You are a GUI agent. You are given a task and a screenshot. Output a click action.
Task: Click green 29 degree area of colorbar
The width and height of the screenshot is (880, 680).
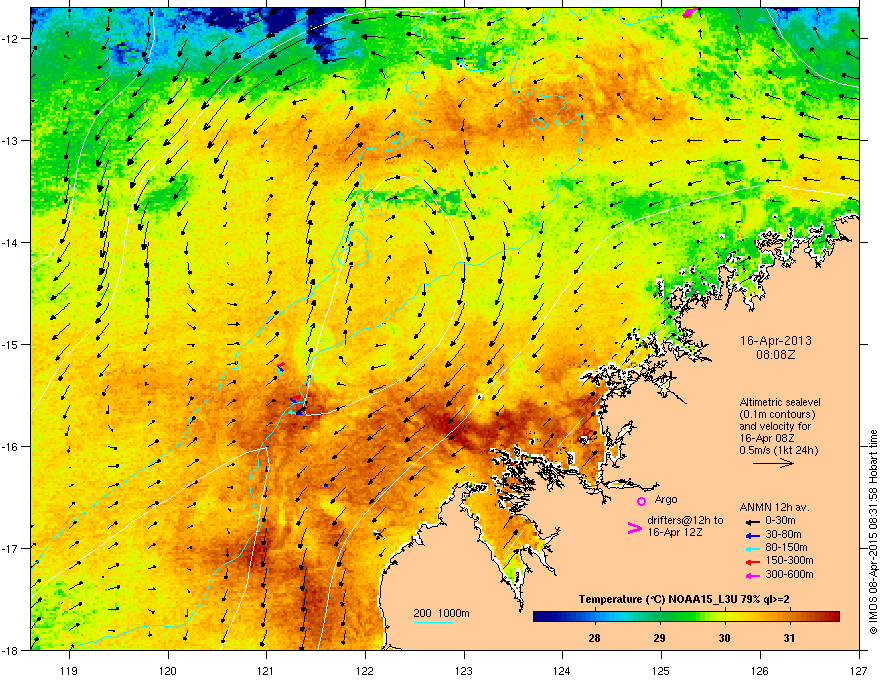659,617
